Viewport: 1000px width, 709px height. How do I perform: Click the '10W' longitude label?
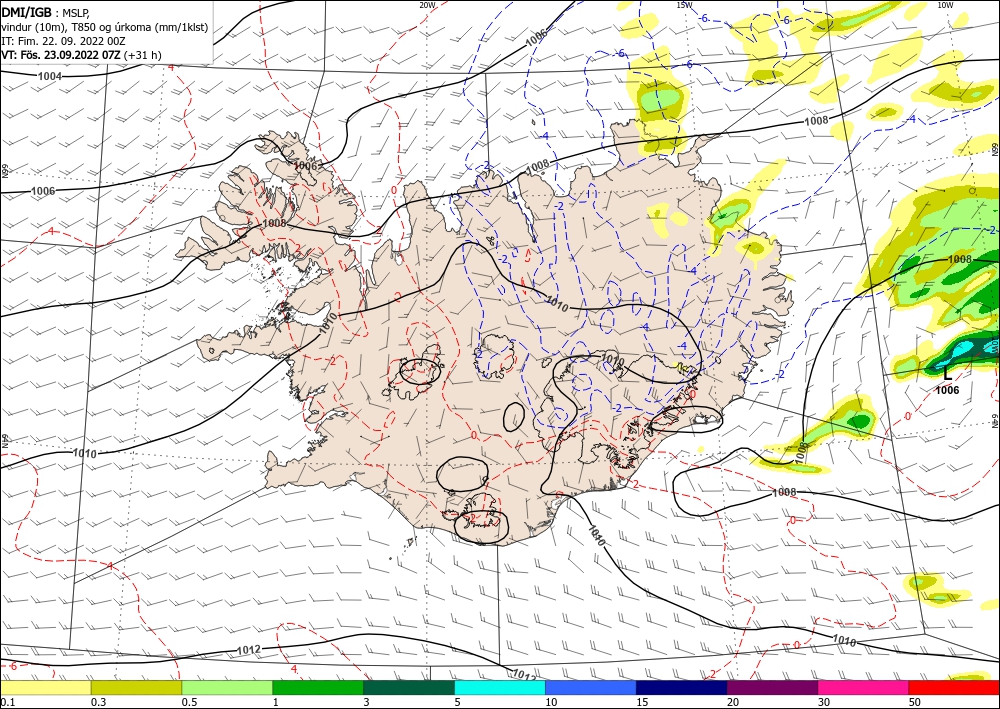coord(945,5)
